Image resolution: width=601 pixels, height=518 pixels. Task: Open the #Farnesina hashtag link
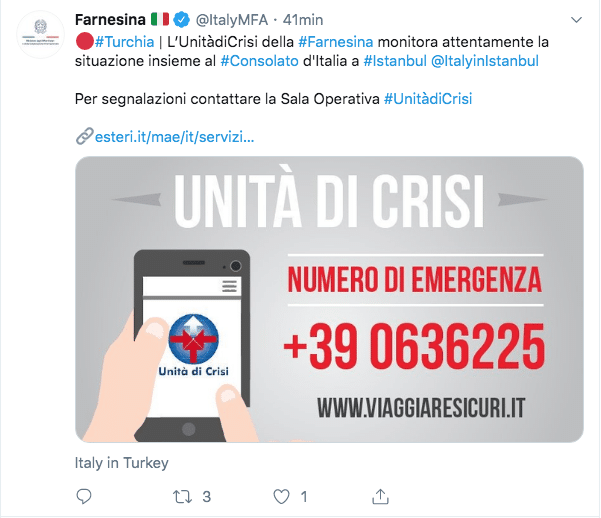335,41
